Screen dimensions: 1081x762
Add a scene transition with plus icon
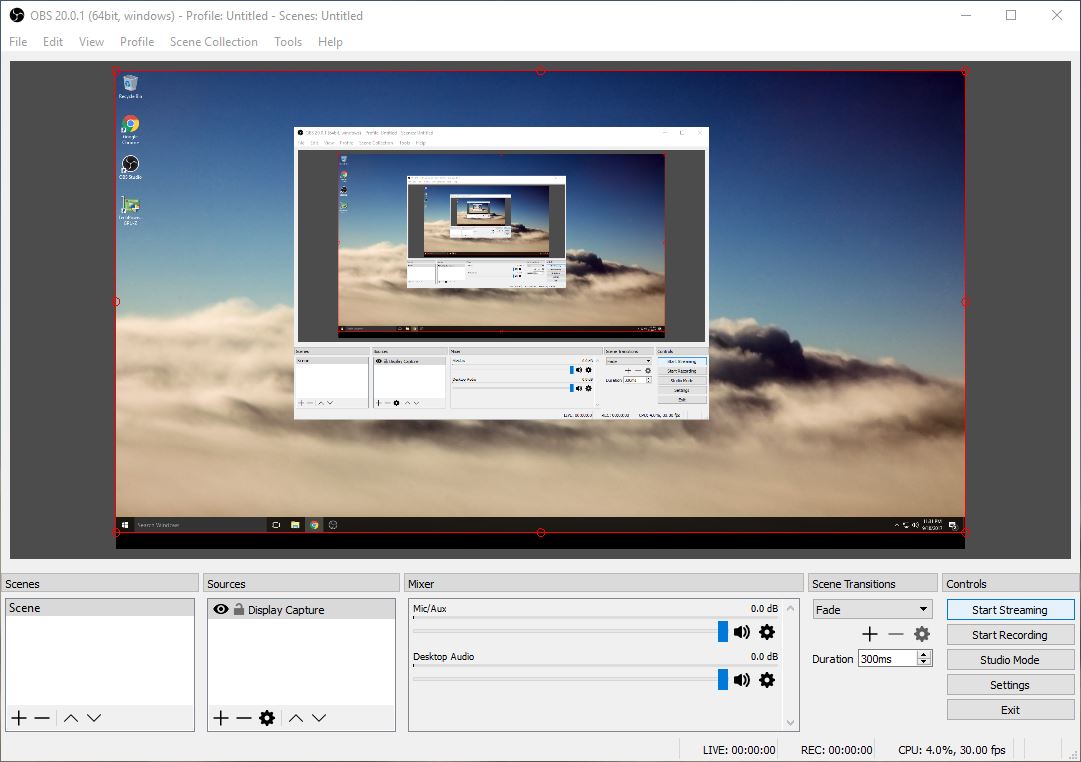(870, 634)
